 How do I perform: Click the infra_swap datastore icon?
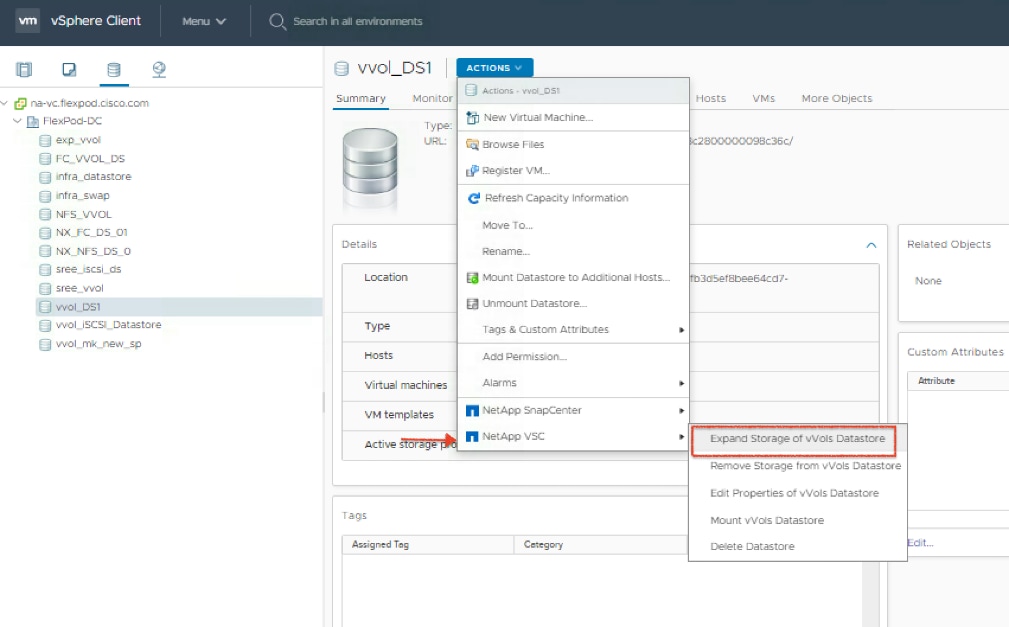coord(45,196)
